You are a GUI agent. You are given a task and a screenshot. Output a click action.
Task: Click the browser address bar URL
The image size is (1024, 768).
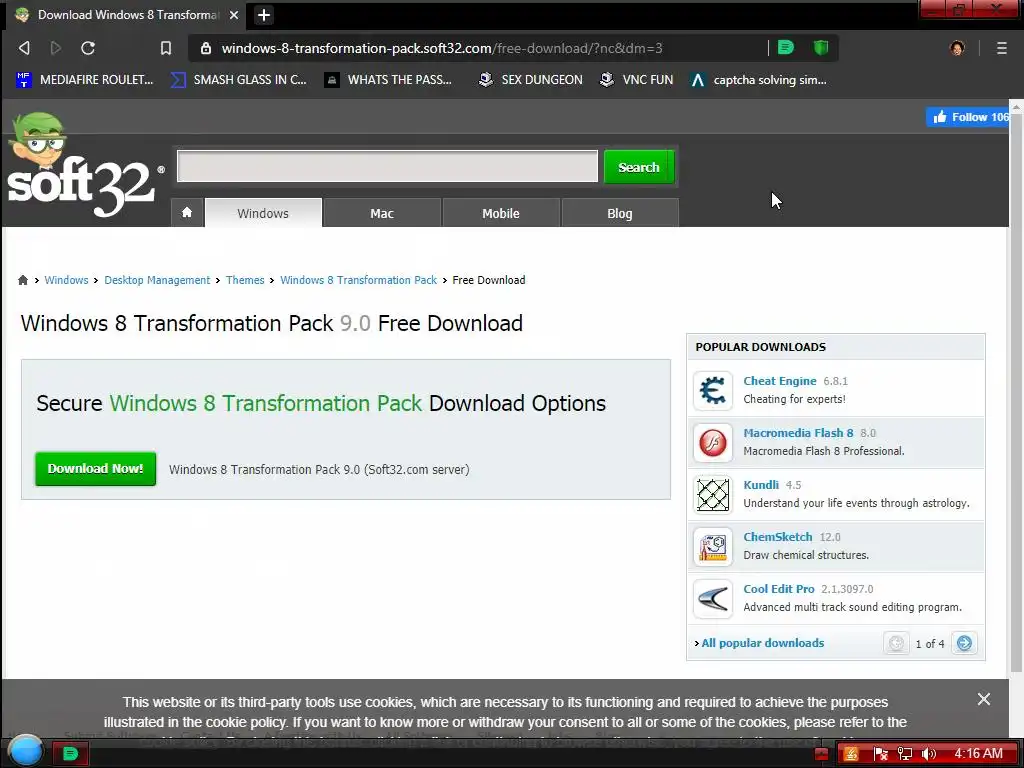tap(442, 48)
